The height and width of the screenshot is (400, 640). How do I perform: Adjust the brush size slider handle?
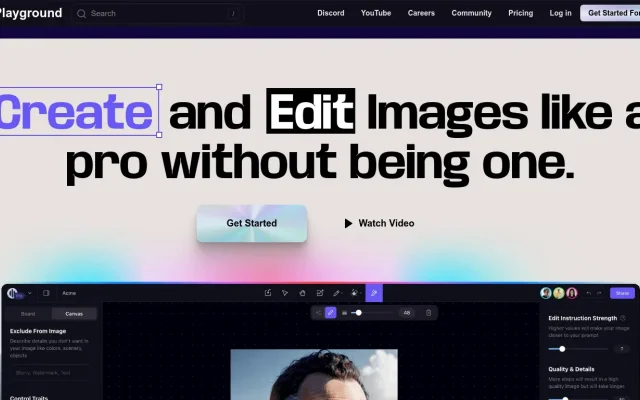click(x=358, y=313)
